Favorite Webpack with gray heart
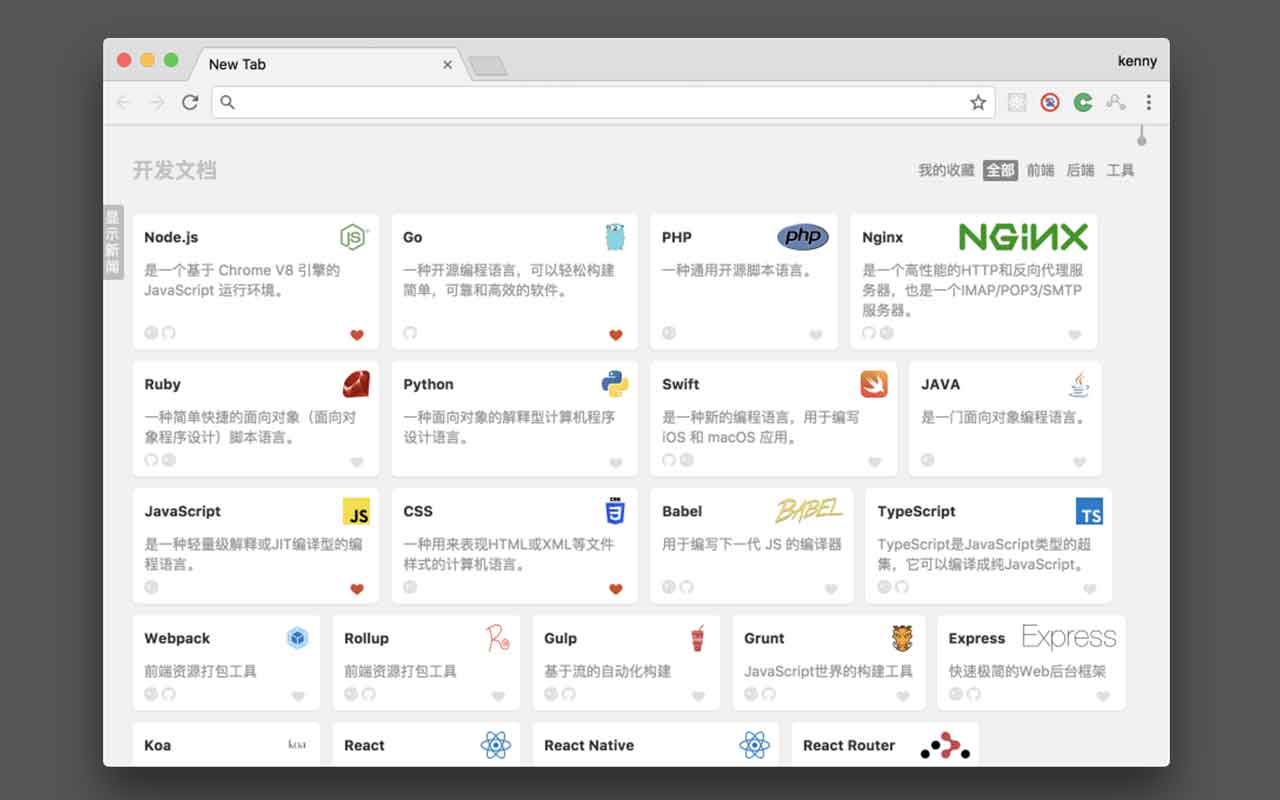1280x800 pixels. tap(298, 696)
